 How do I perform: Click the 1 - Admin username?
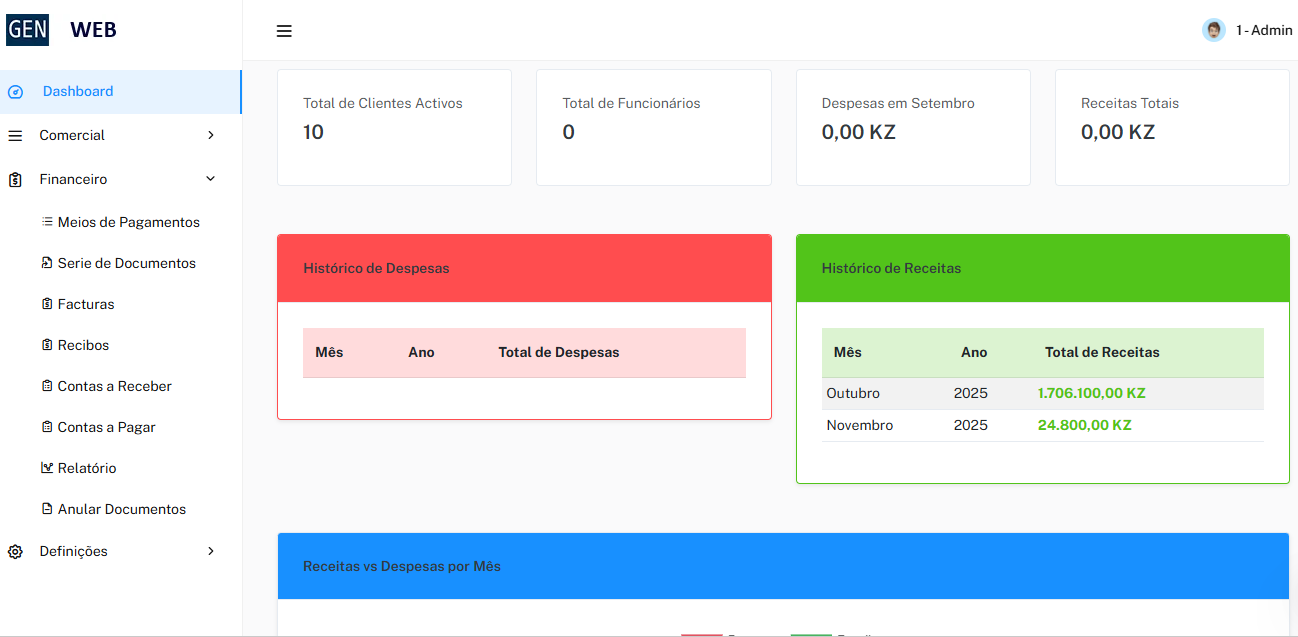[x=1264, y=30]
